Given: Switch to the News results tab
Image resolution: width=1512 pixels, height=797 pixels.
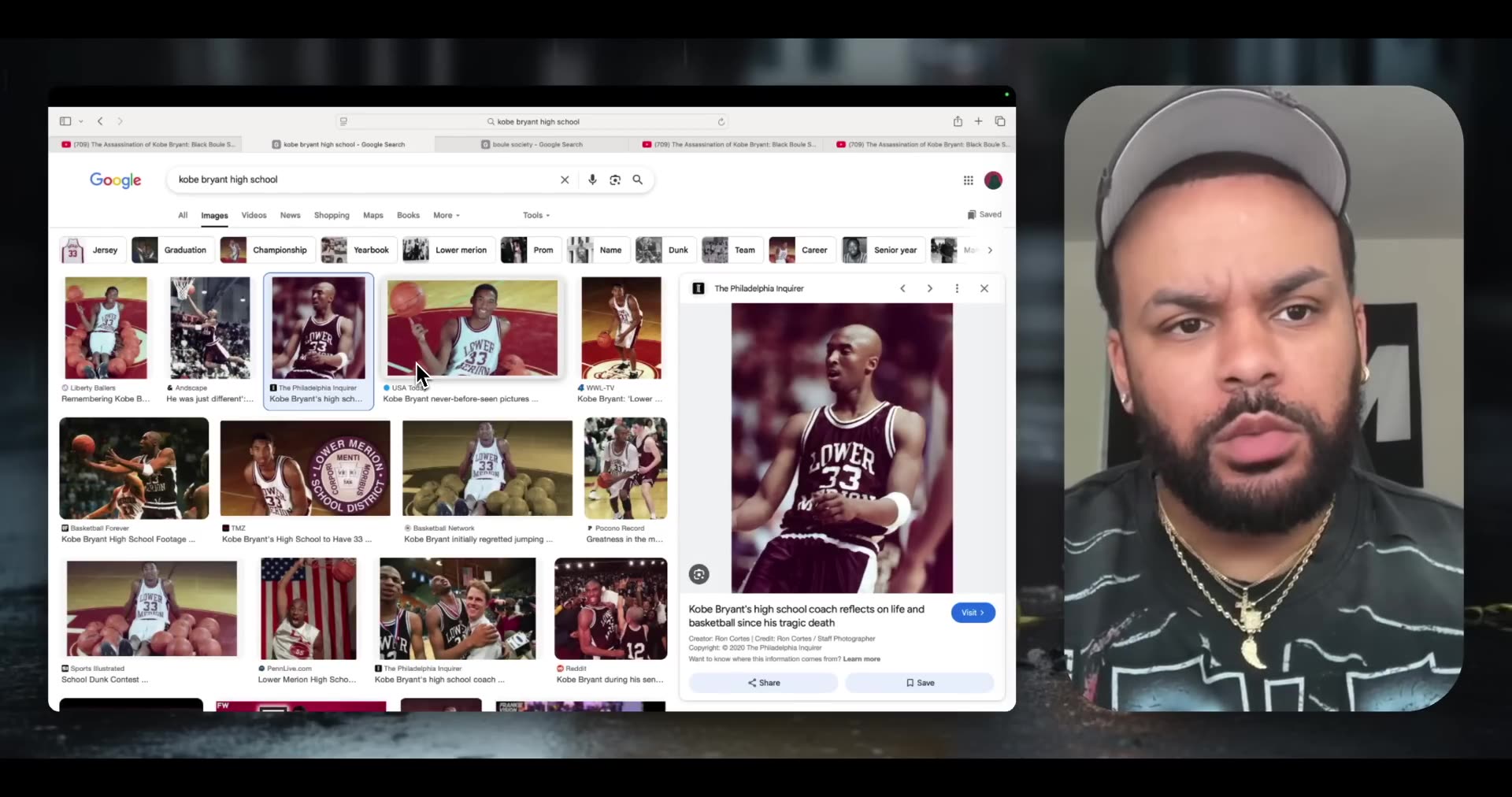Looking at the screenshot, I should (x=290, y=215).
